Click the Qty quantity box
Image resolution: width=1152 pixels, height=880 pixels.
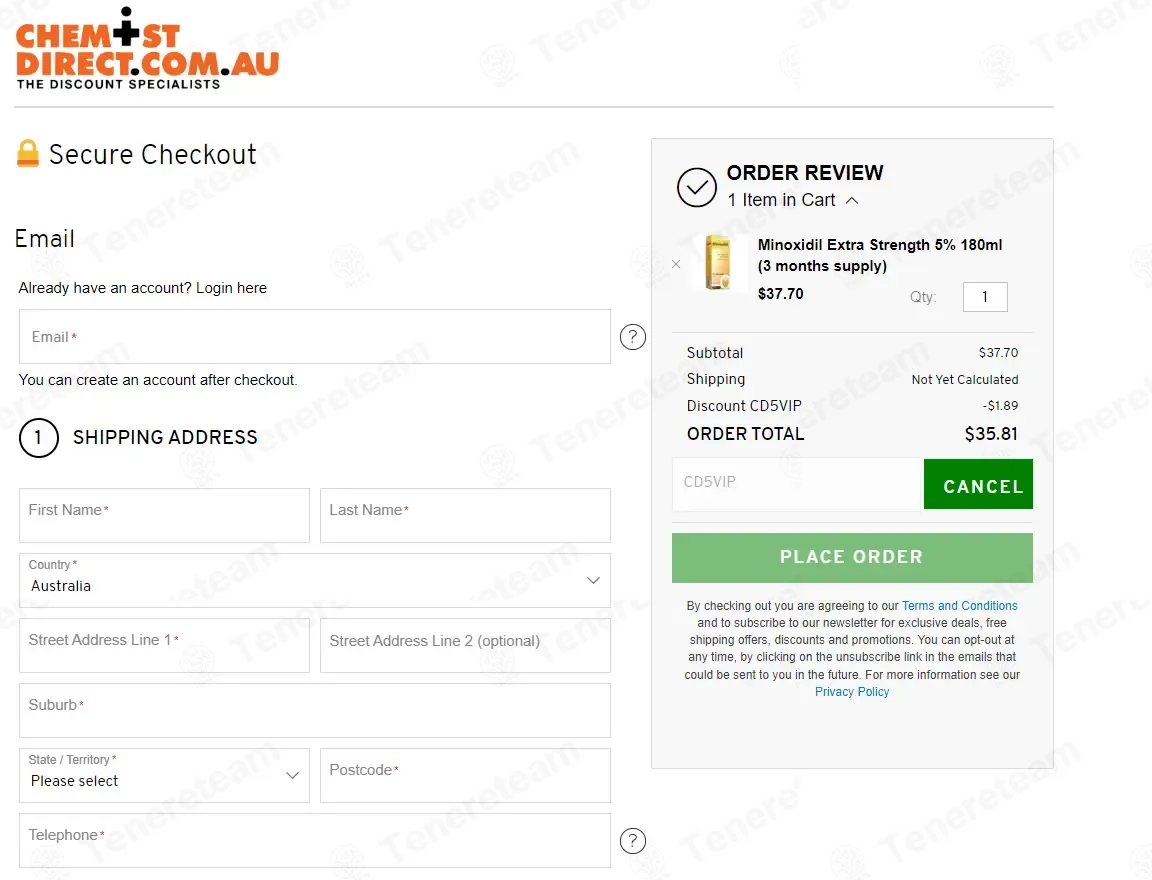[985, 297]
